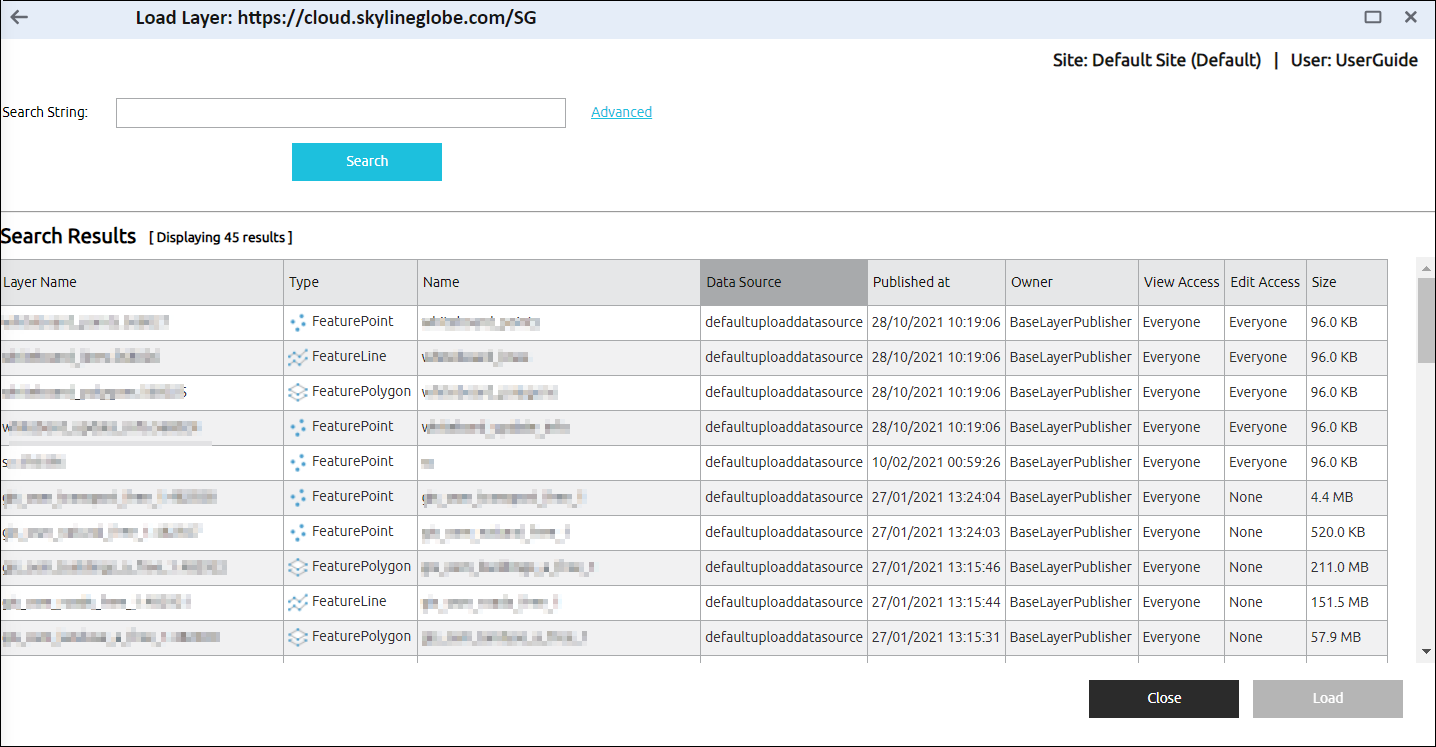This screenshot has height=747, width=1436.
Task: Click FeatureLine icon in 151.5 MB row
Action: coord(297,602)
